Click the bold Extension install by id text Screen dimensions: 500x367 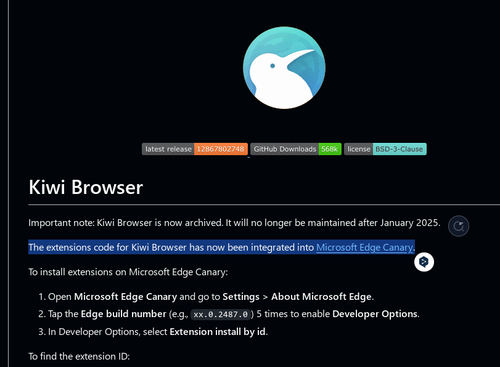click(x=218, y=332)
